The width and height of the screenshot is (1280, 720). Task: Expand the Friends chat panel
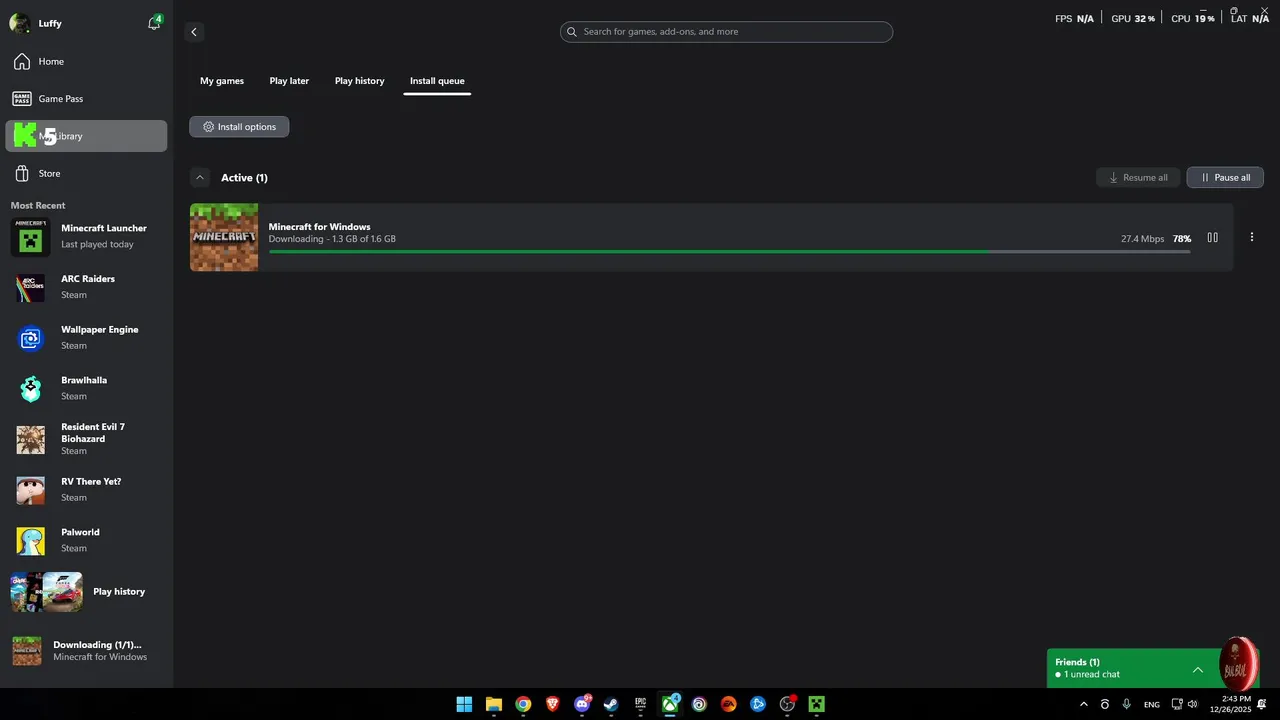[1198, 669]
